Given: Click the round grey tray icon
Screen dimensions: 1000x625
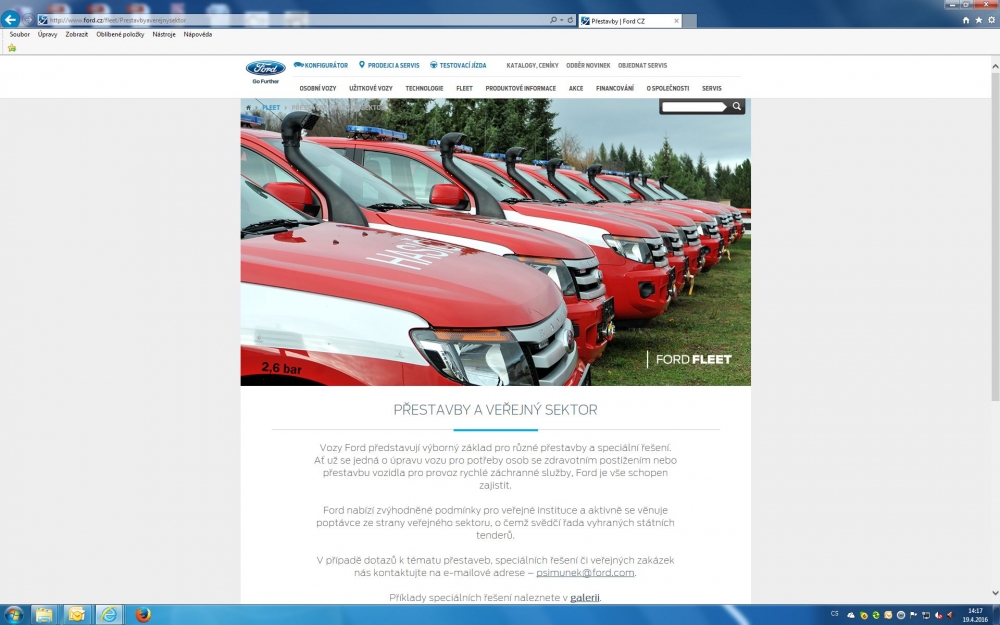Looking at the screenshot, I should click(x=901, y=615).
